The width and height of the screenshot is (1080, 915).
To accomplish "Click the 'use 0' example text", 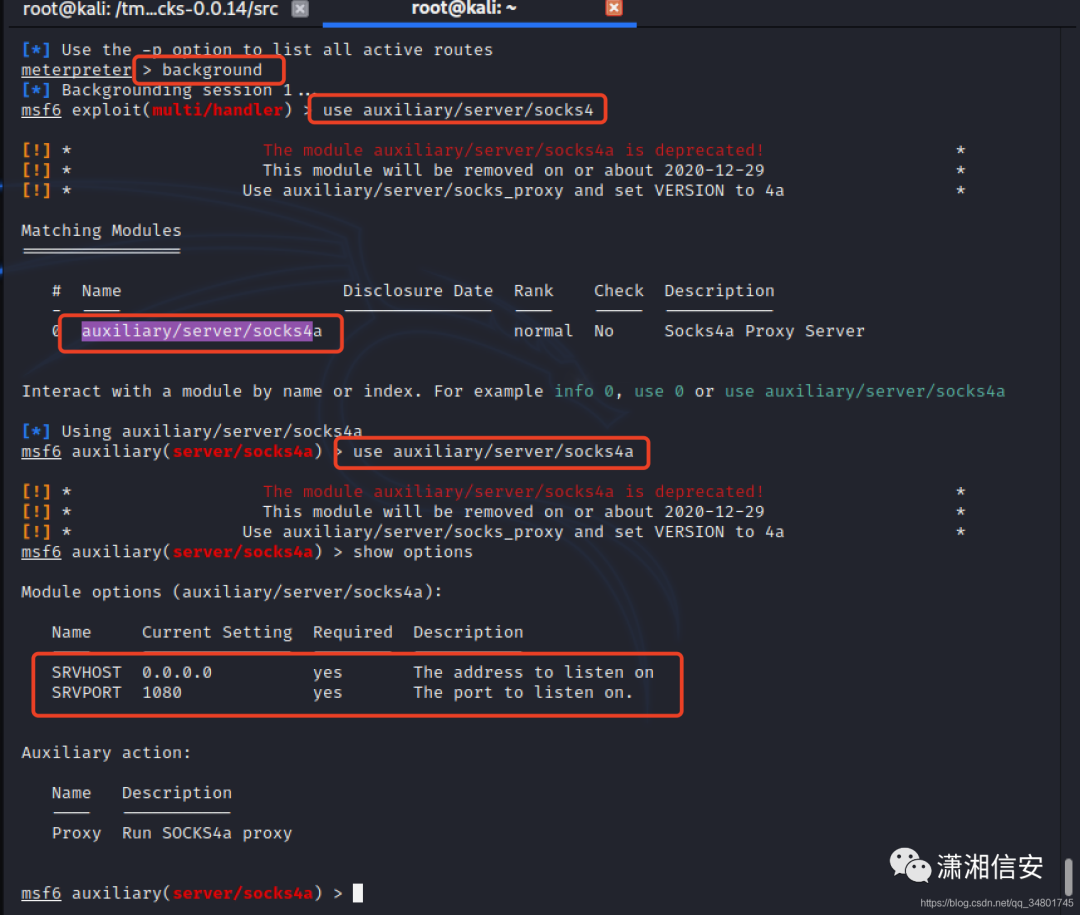I will click(x=658, y=391).
